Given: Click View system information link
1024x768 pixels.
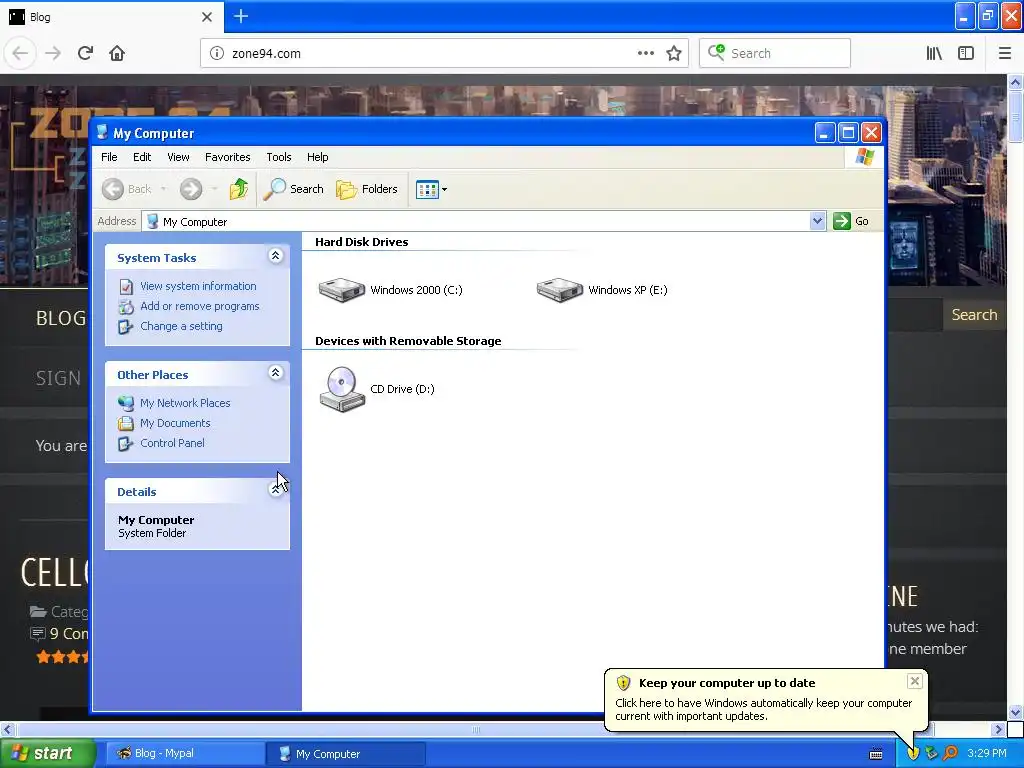Looking at the screenshot, I should (198, 286).
